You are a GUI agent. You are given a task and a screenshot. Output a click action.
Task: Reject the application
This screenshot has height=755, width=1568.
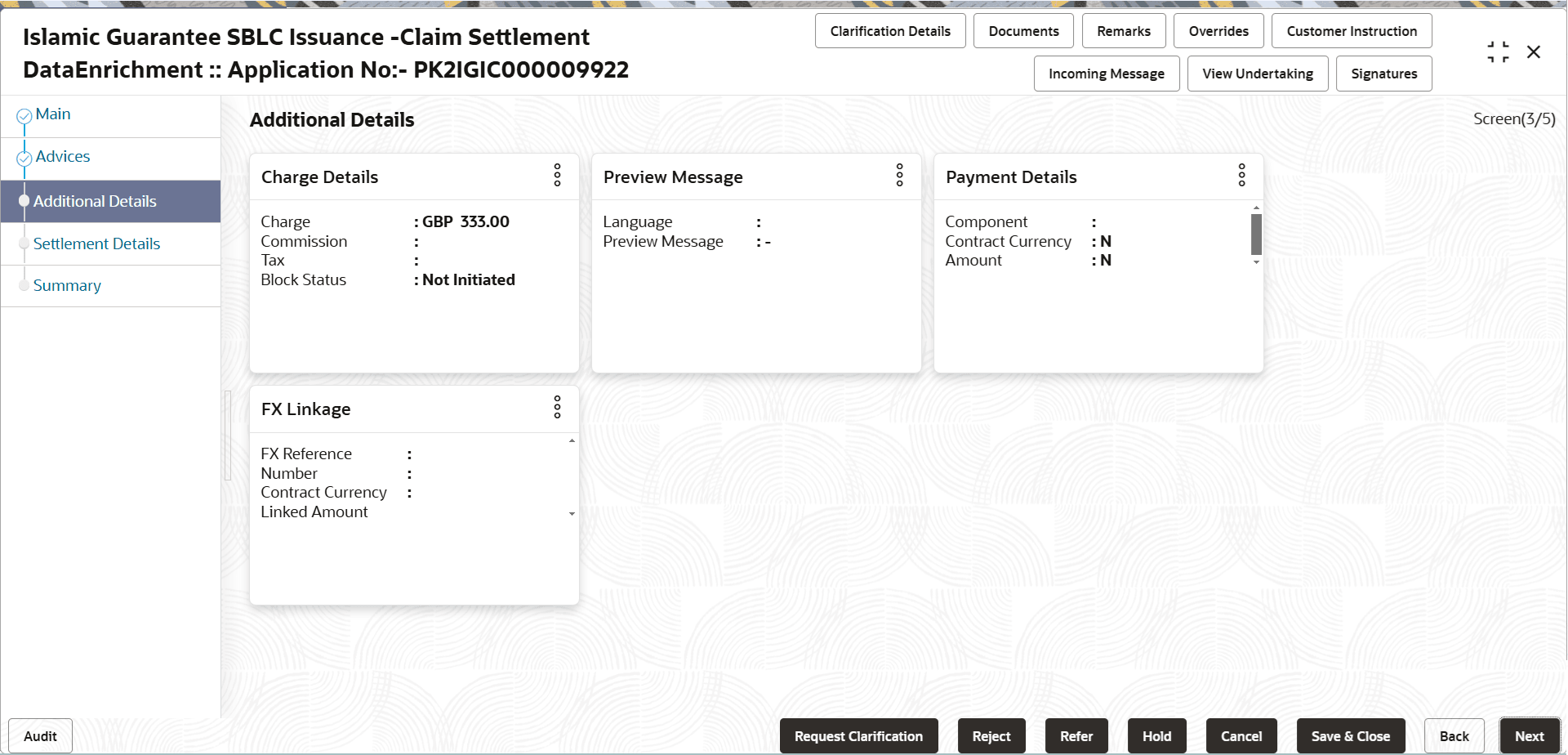pos(991,736)
